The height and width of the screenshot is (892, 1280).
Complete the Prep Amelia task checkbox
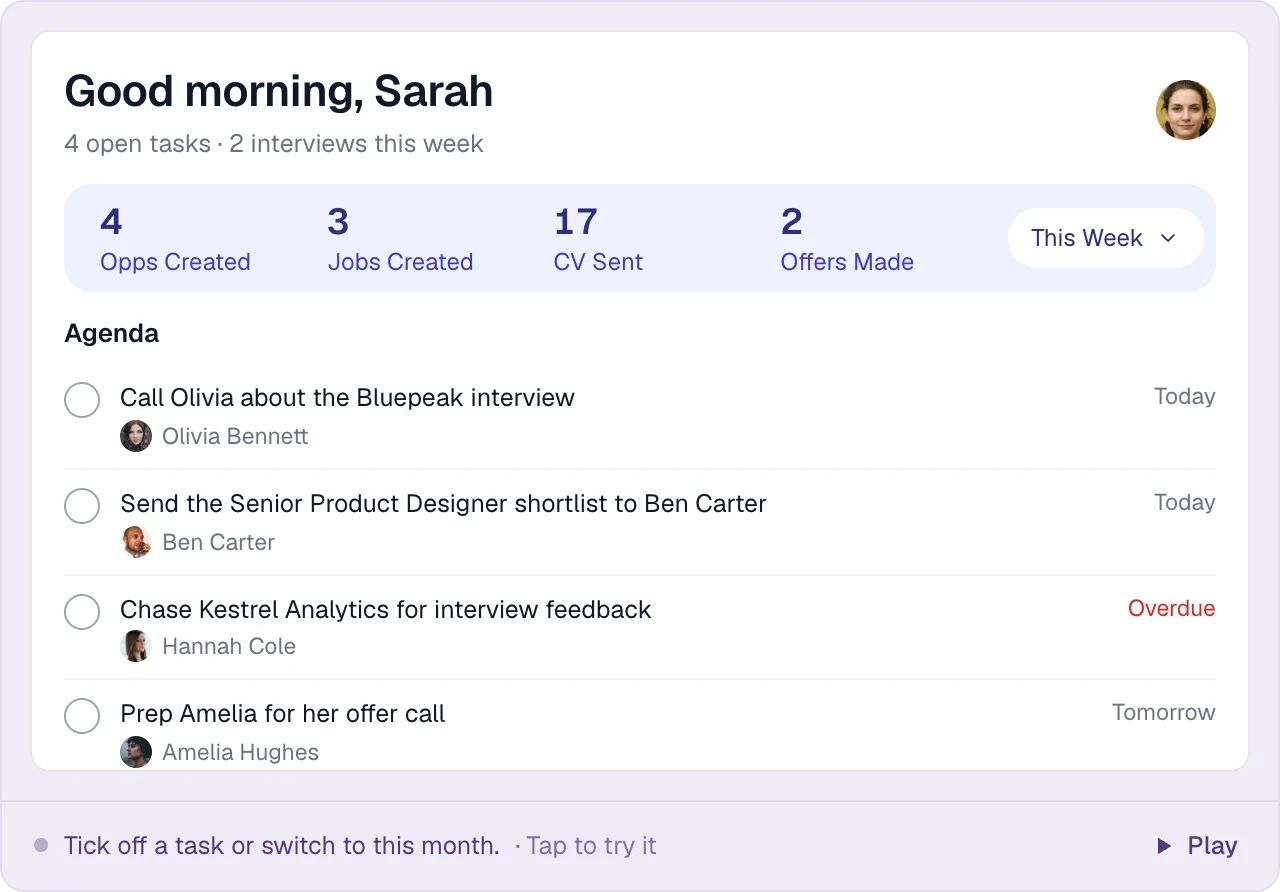coord(82,716)
